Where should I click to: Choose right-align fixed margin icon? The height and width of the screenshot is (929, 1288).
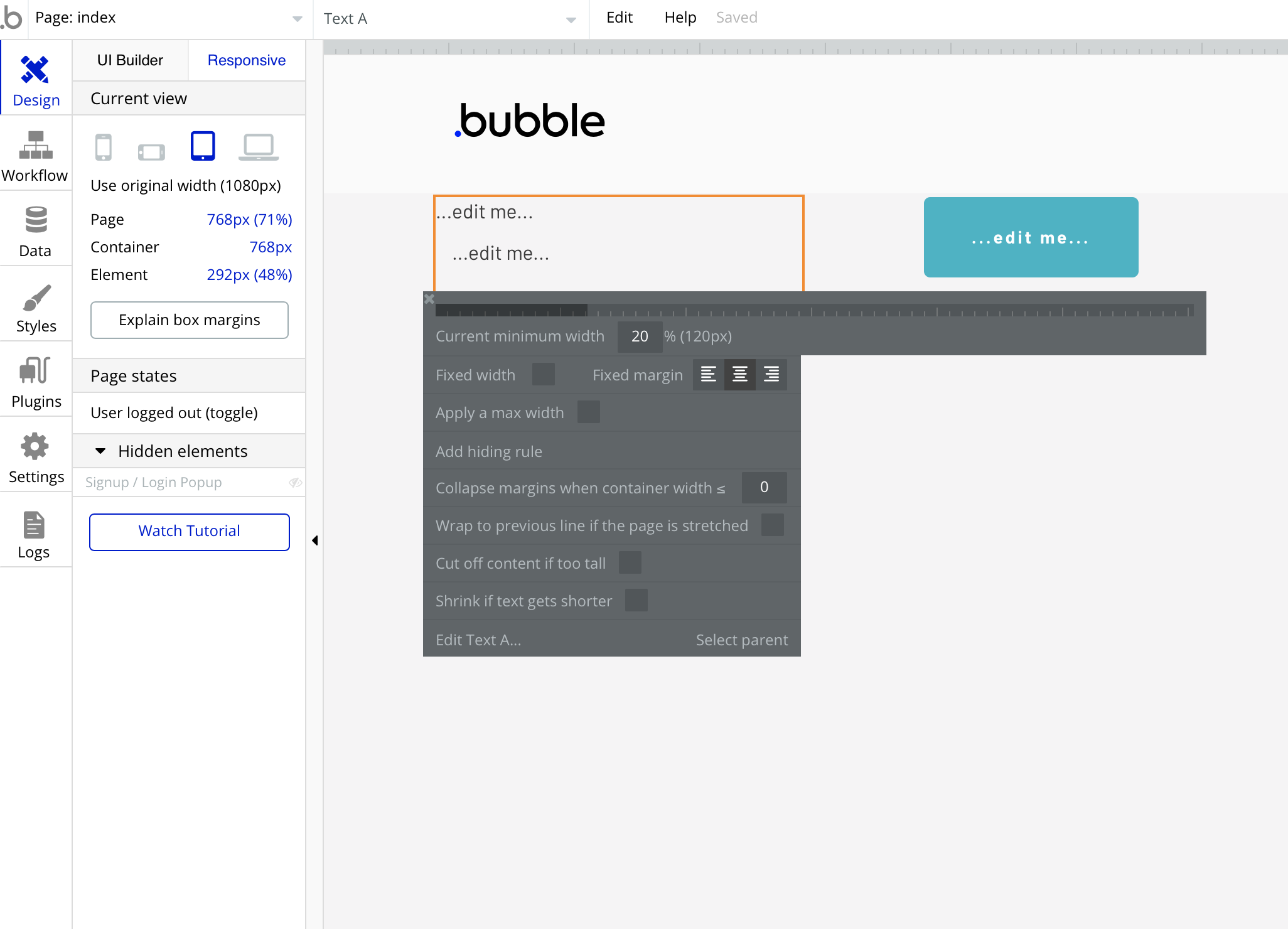click(x=771, y=375)
